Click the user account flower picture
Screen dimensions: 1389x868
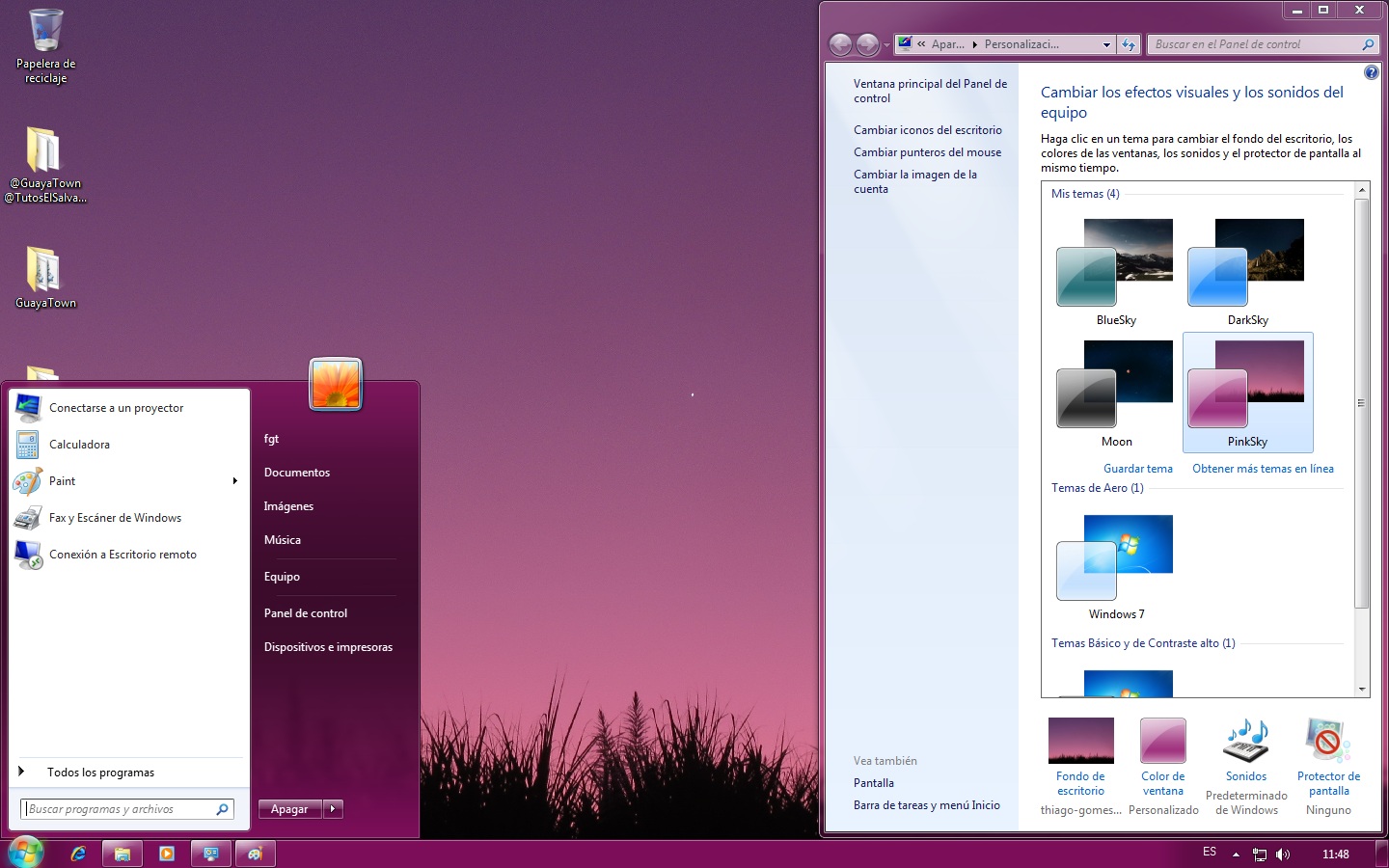(336, 384)
